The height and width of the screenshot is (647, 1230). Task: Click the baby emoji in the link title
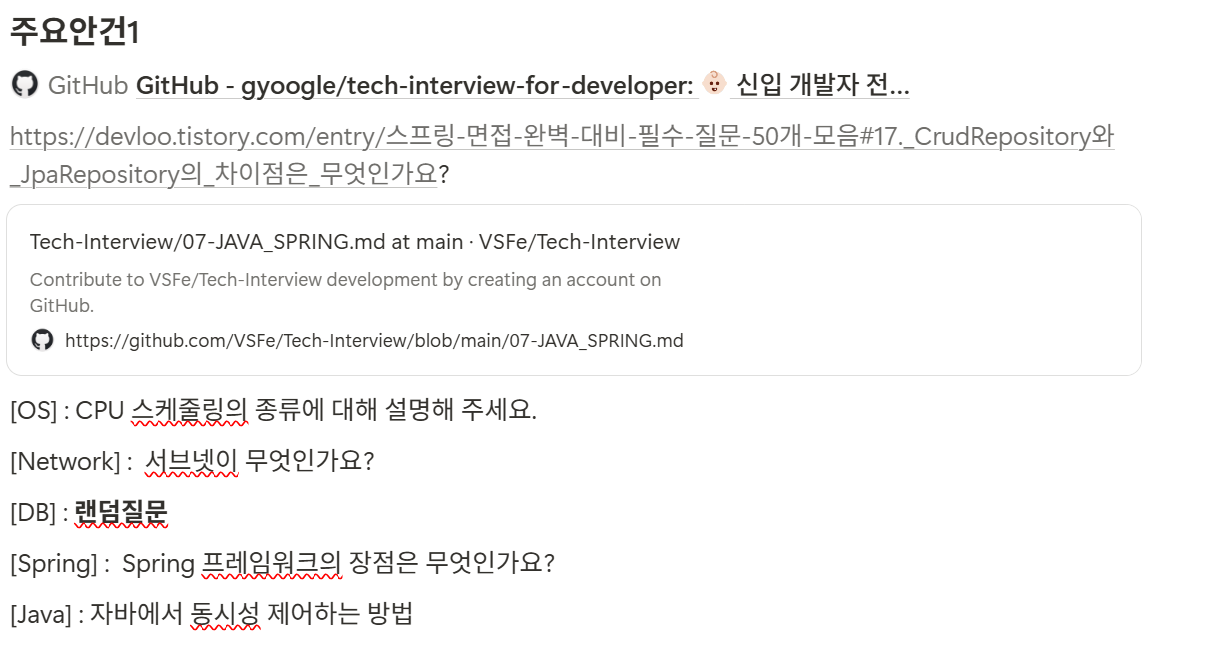[714, 83]
